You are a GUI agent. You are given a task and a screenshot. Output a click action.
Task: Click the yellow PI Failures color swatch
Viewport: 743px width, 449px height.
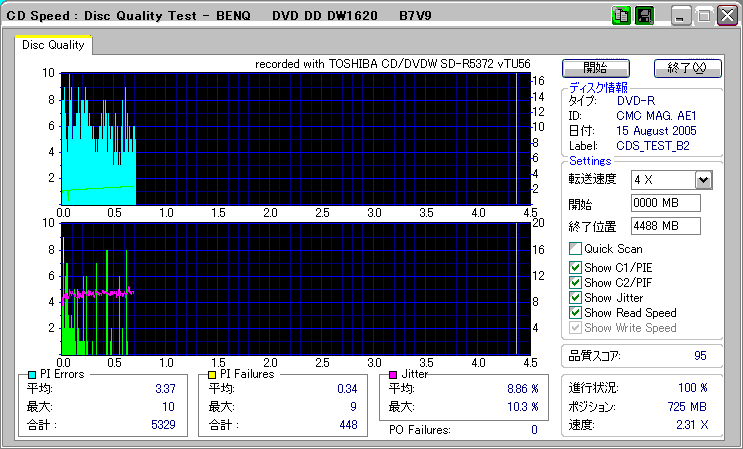click(x=212, y=375)
